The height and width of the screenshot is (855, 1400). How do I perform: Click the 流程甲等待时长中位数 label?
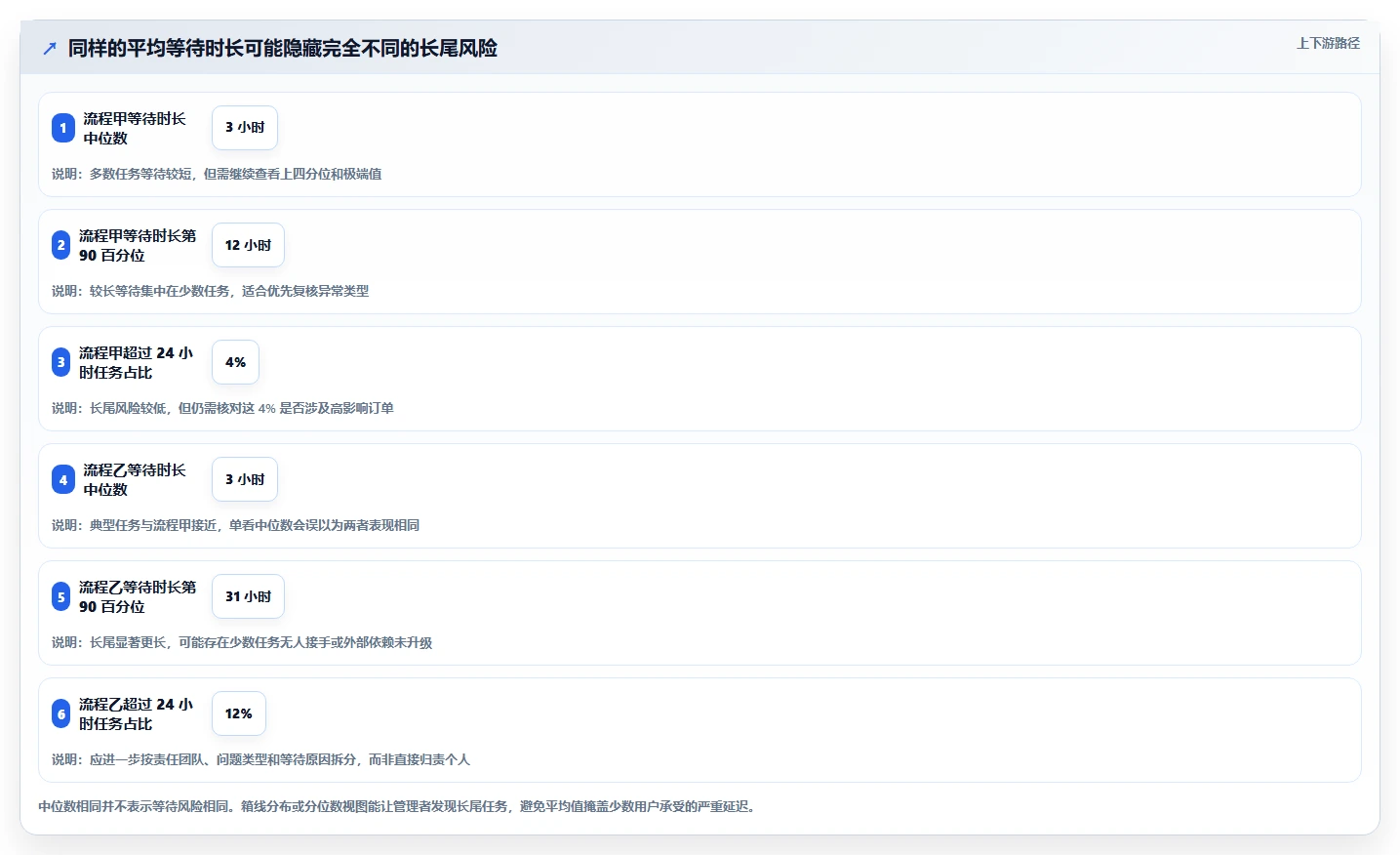coord(135,128)
